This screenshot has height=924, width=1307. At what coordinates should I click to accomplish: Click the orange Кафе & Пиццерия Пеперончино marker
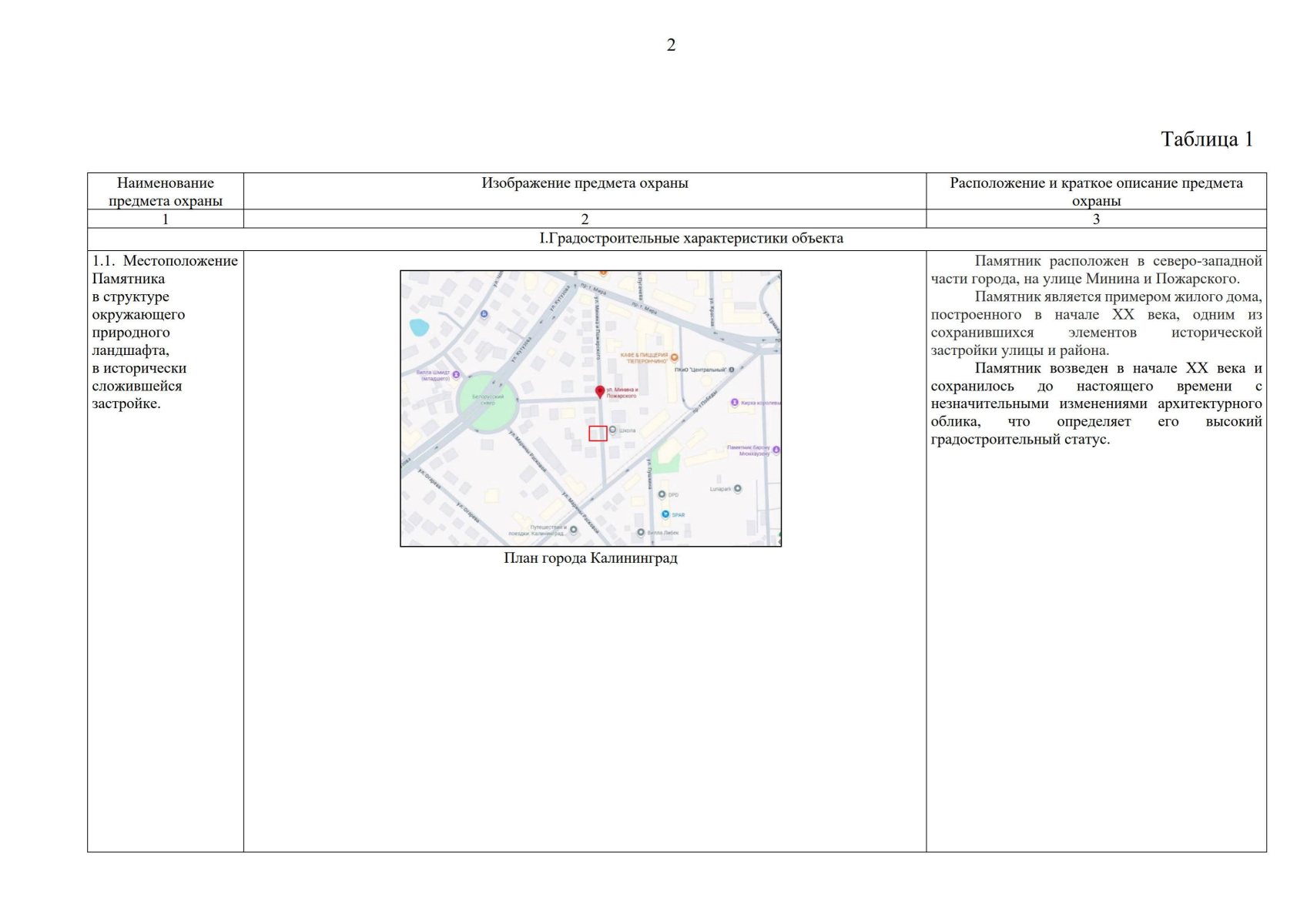[675, 357]
